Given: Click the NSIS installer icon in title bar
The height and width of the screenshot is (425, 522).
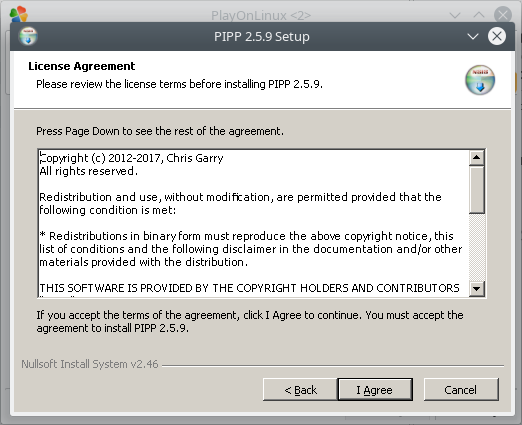Looking at the screenshot, I should [28, 36].
